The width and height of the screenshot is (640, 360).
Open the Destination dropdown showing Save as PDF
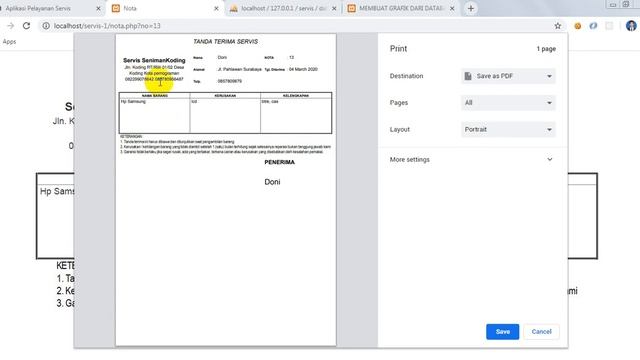(x=508, y=76)
